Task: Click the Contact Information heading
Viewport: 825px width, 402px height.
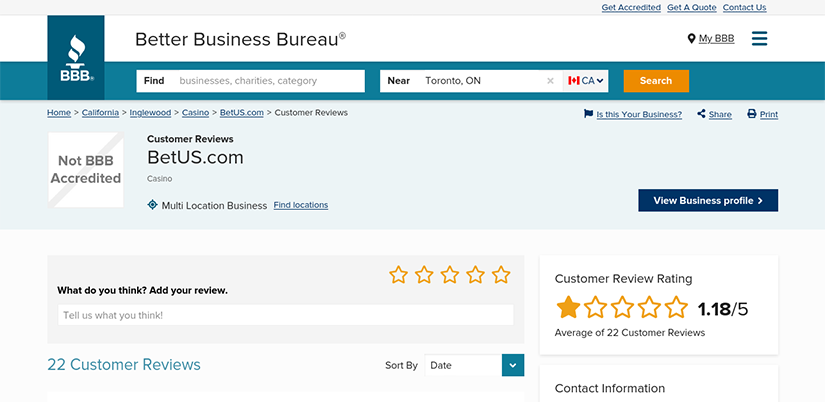Action: (x=610, y=388)
